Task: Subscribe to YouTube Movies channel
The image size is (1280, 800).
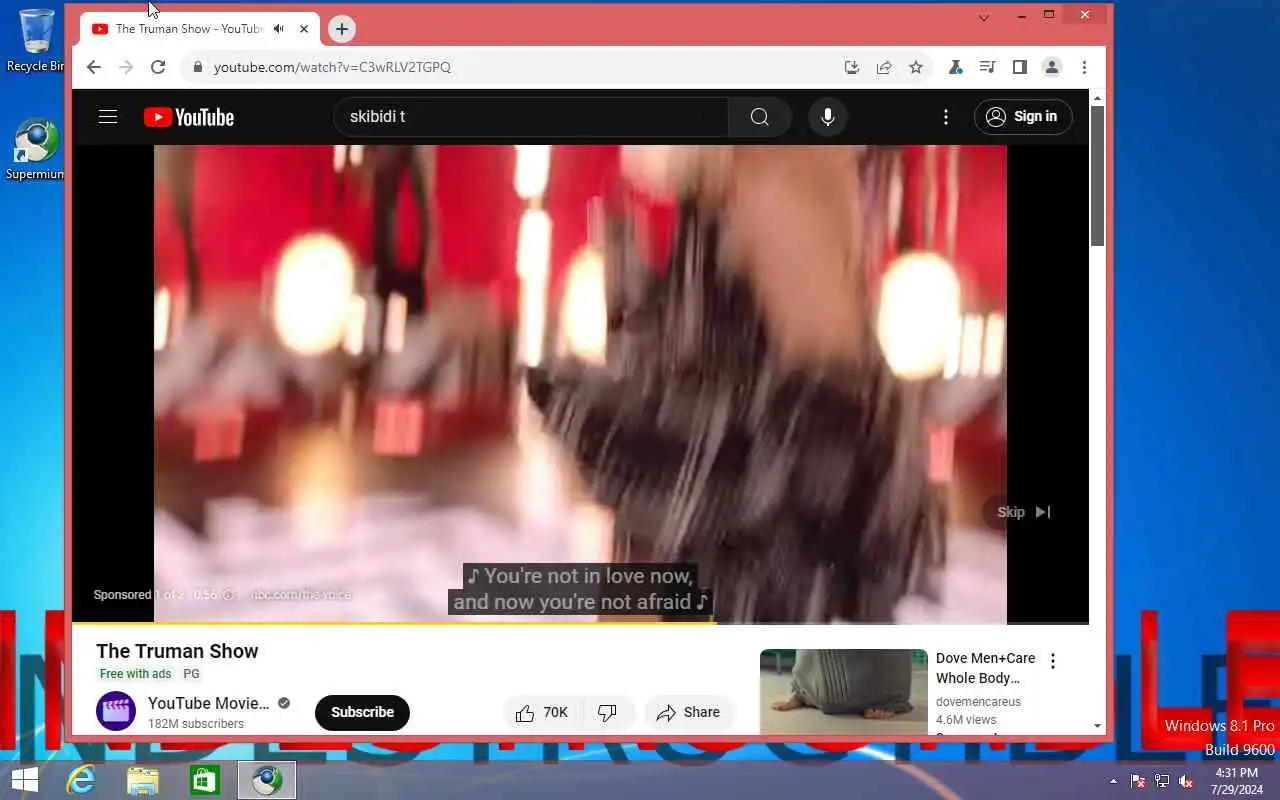Action: pos(362,712)
